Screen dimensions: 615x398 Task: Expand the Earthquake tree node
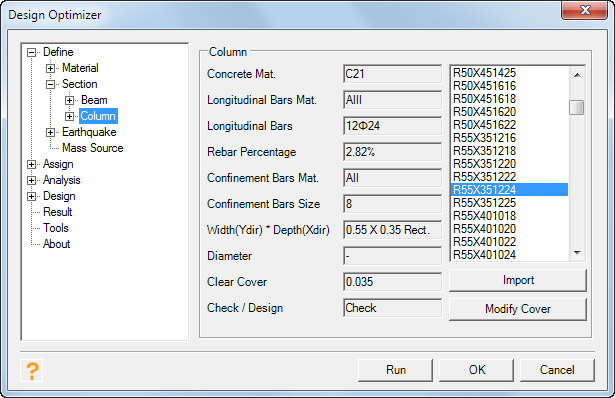tap(51, 133)
